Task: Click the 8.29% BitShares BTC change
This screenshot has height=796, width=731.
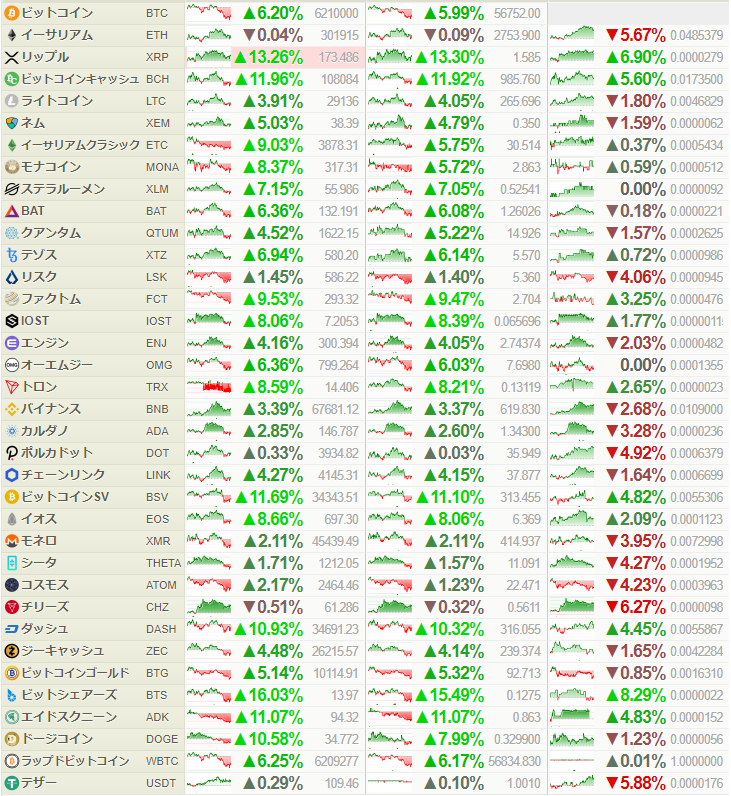Action: tap(636, 695)
